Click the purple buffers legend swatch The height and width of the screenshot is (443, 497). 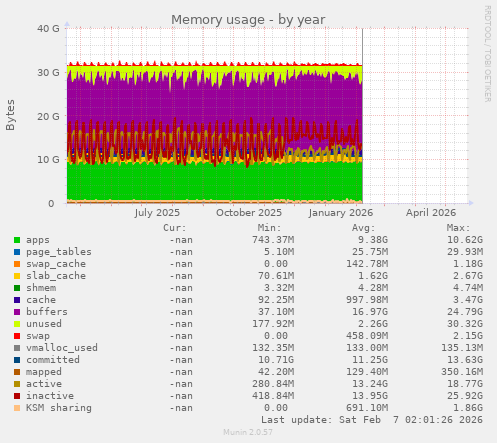point(17,312)
